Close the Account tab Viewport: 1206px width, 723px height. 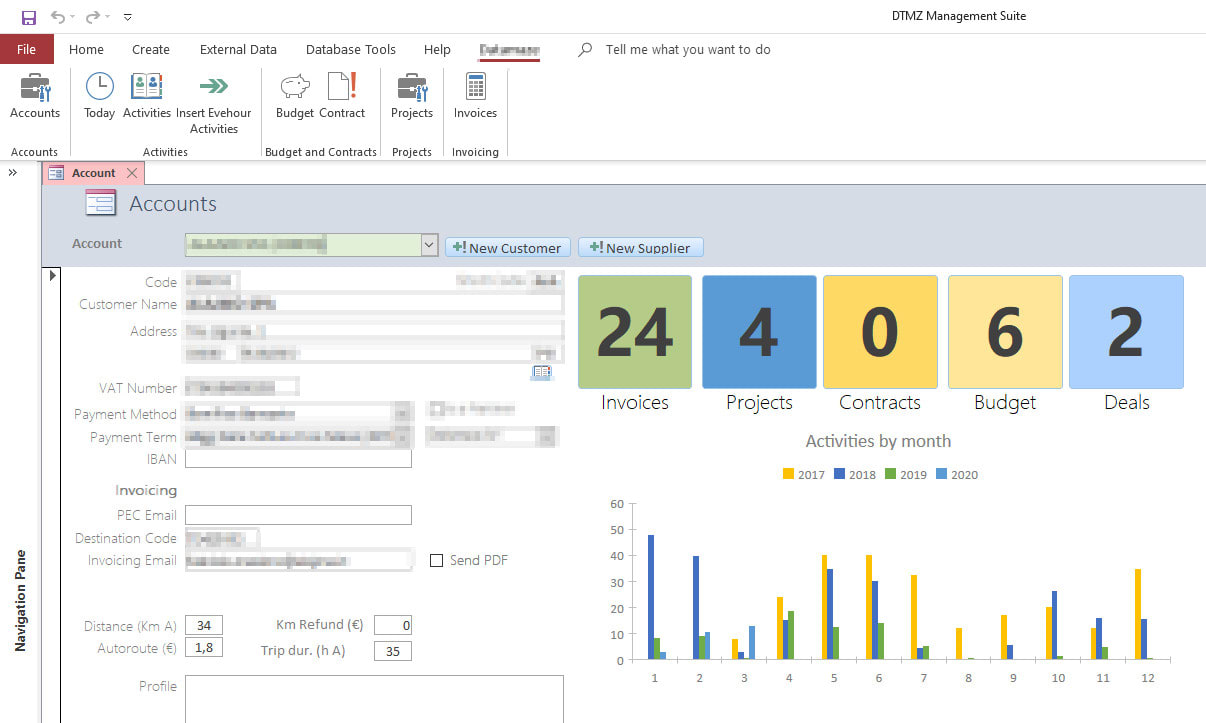[x=132, y=173]
